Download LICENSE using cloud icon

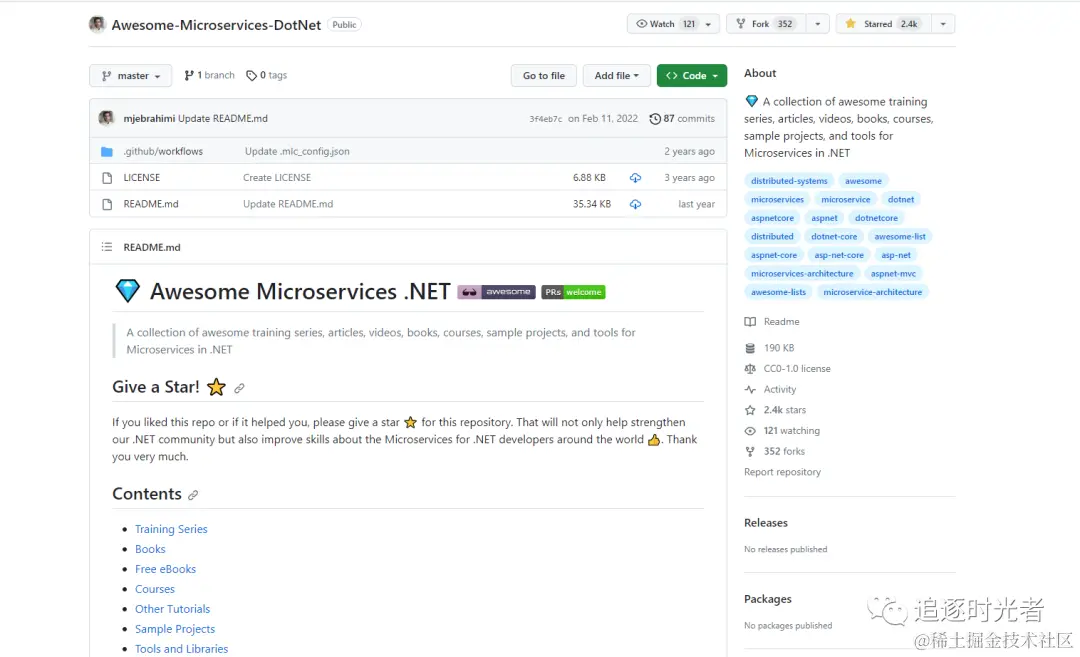pyautogui.click(x=635, y=178)
